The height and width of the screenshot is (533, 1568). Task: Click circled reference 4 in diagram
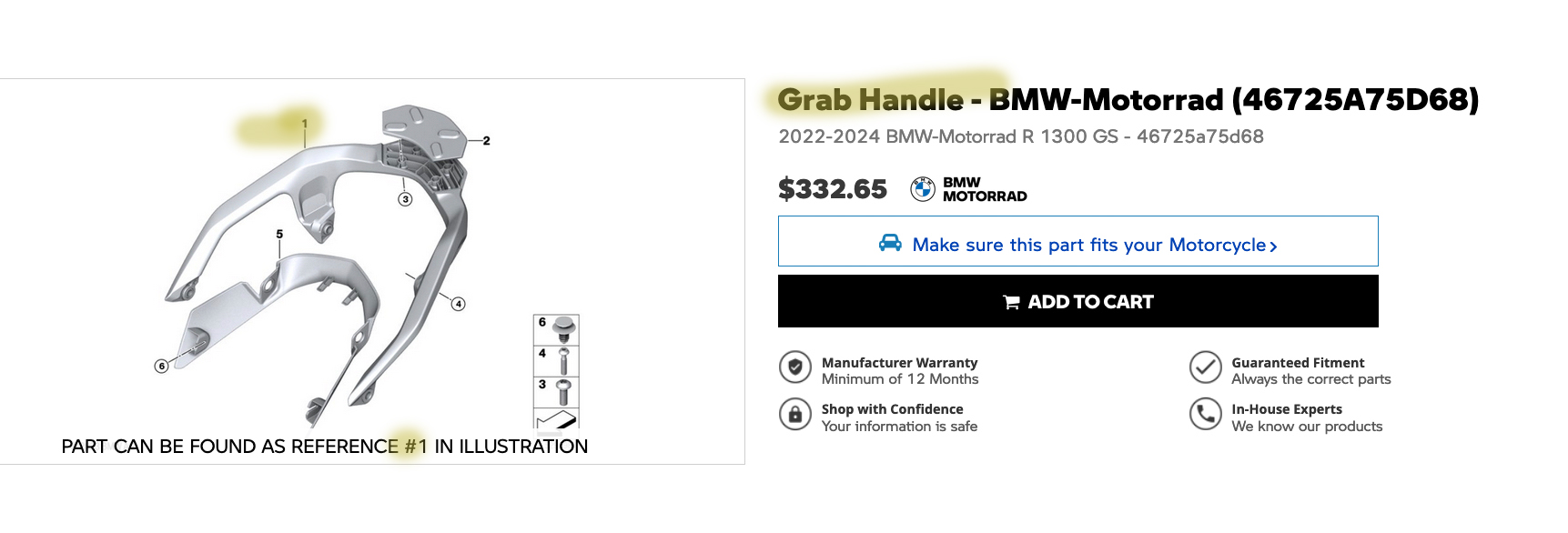[459, 304]
